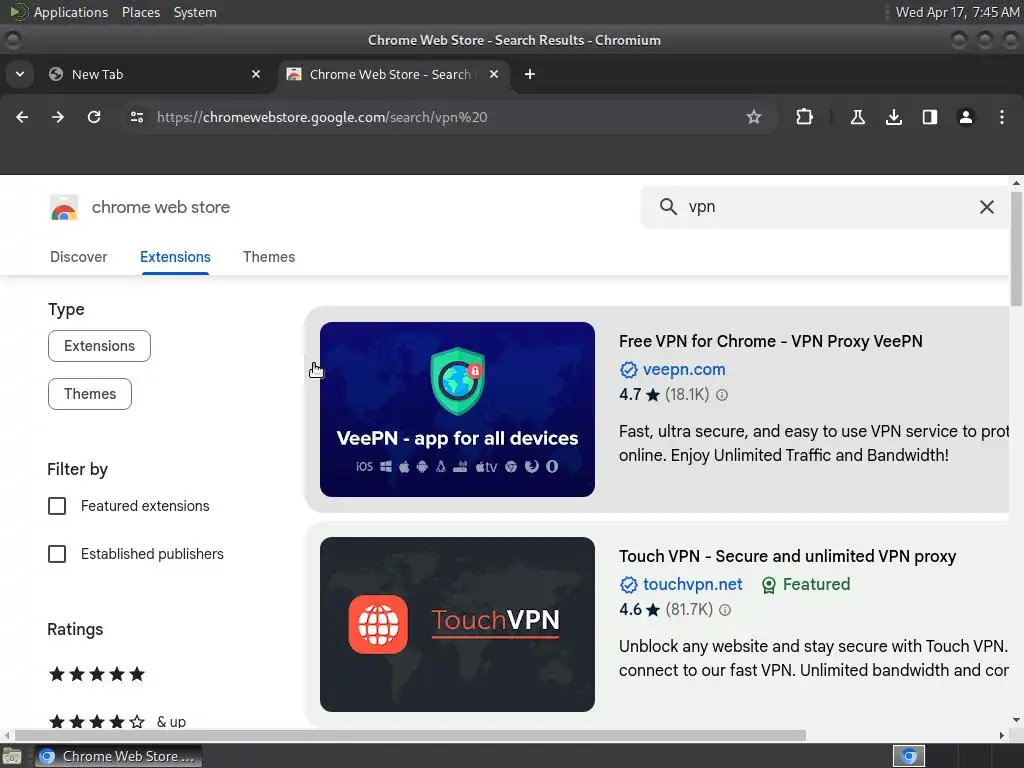Go forward with the arrow button

pos(58,117)
